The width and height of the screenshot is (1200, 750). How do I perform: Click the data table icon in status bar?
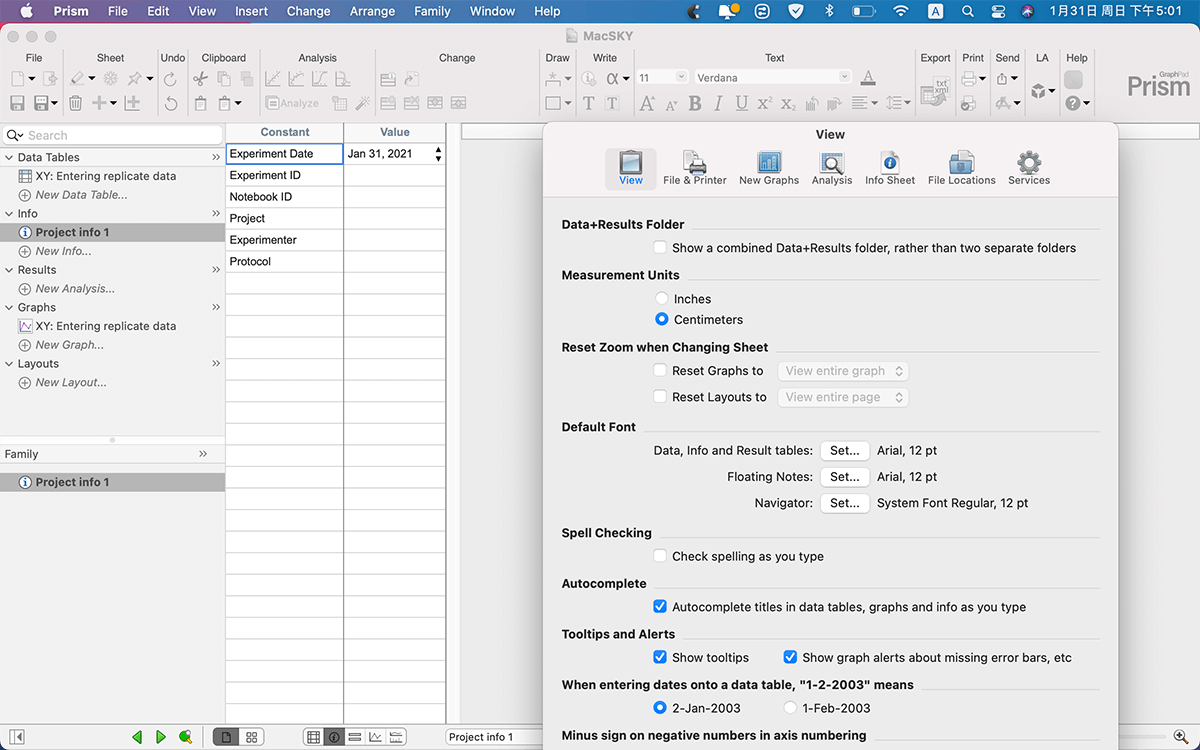tap(313, 737)
